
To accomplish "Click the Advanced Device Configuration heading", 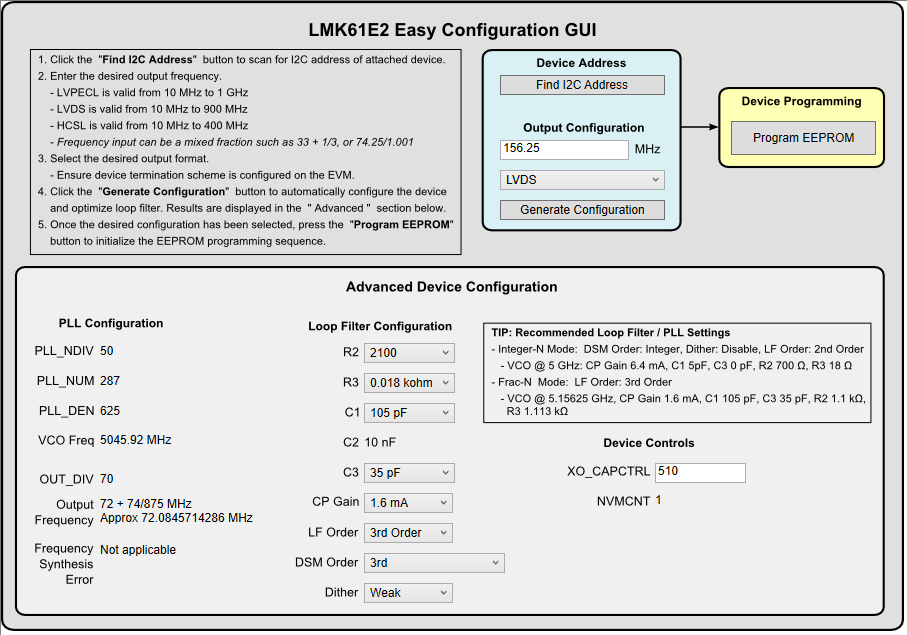I will (451, 287).
